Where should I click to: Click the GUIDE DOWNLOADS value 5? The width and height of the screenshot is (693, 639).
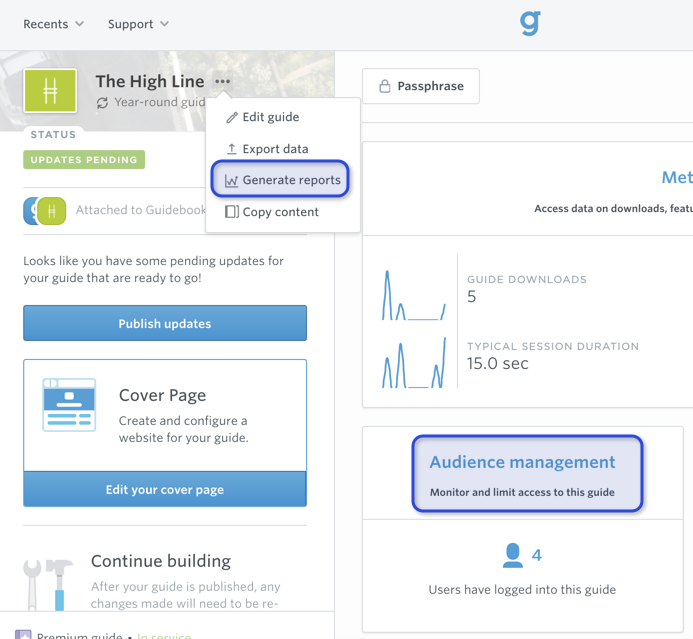pos(472,297)
